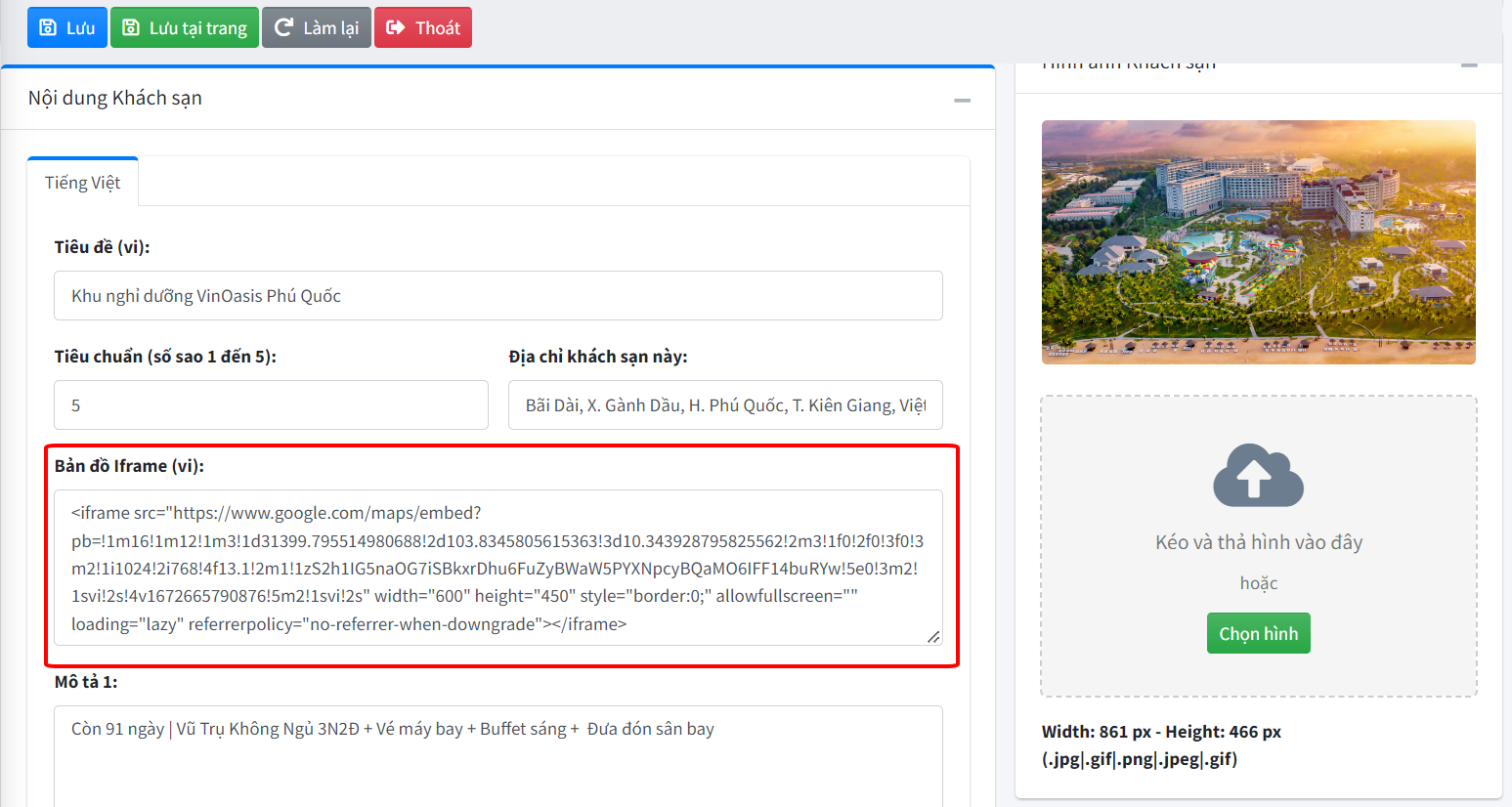Focus the Tiêu đề (vi) title field
1512x807 pixels.
498,295
